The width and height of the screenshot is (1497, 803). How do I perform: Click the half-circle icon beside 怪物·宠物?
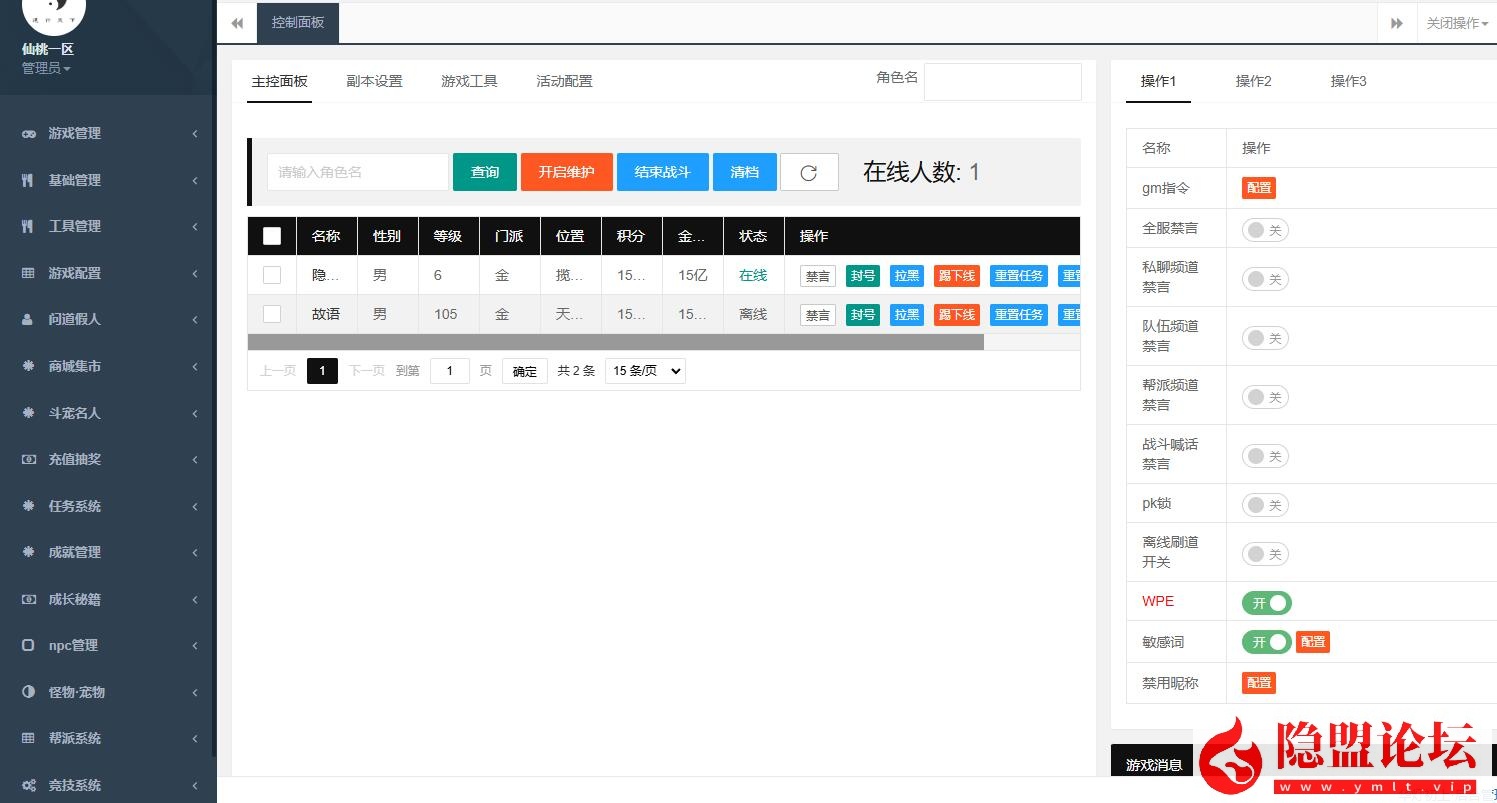point(28,692)
